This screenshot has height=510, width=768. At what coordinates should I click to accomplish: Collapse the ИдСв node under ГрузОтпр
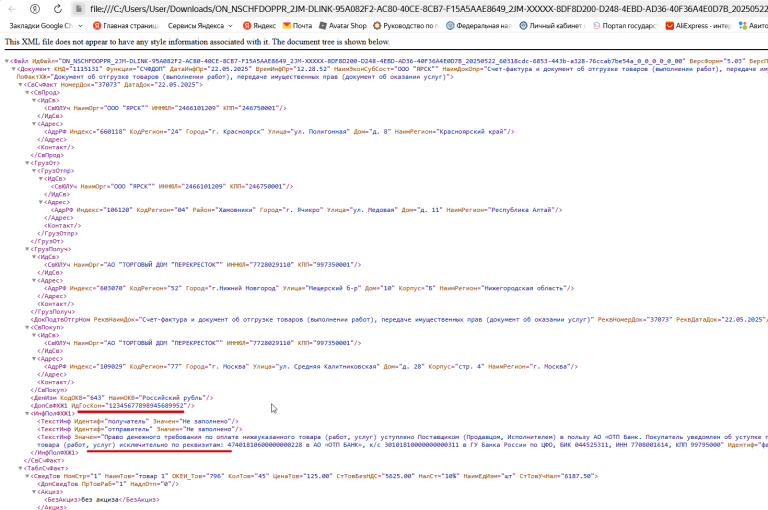pyautogui.click(x=41, y=179)
